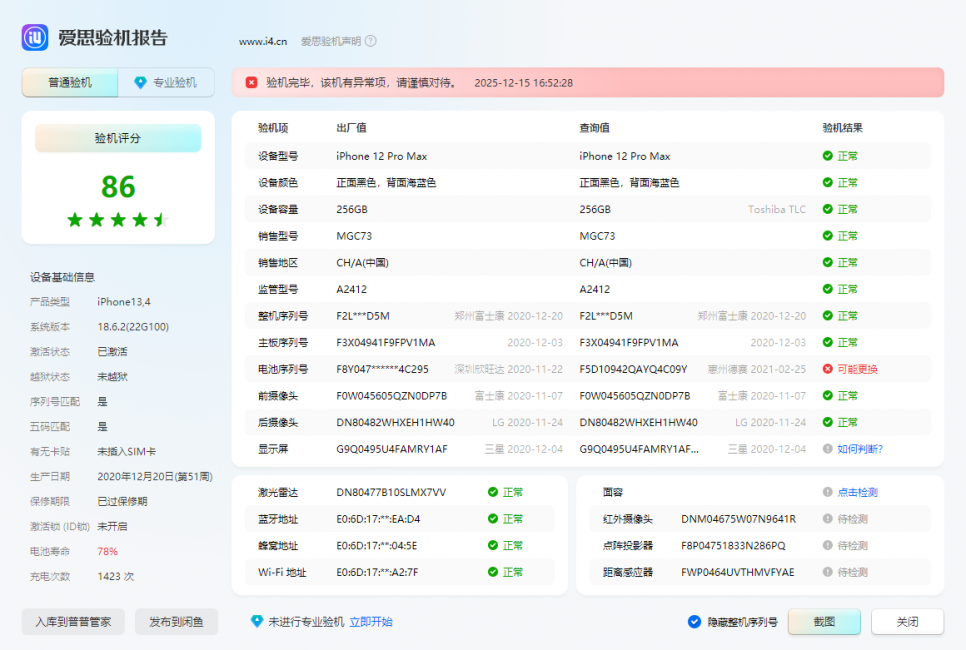Click the i4 爱思助手 logo icon
Image resolution: width=966 pixels, height=650 pixels.
point(33,37)
